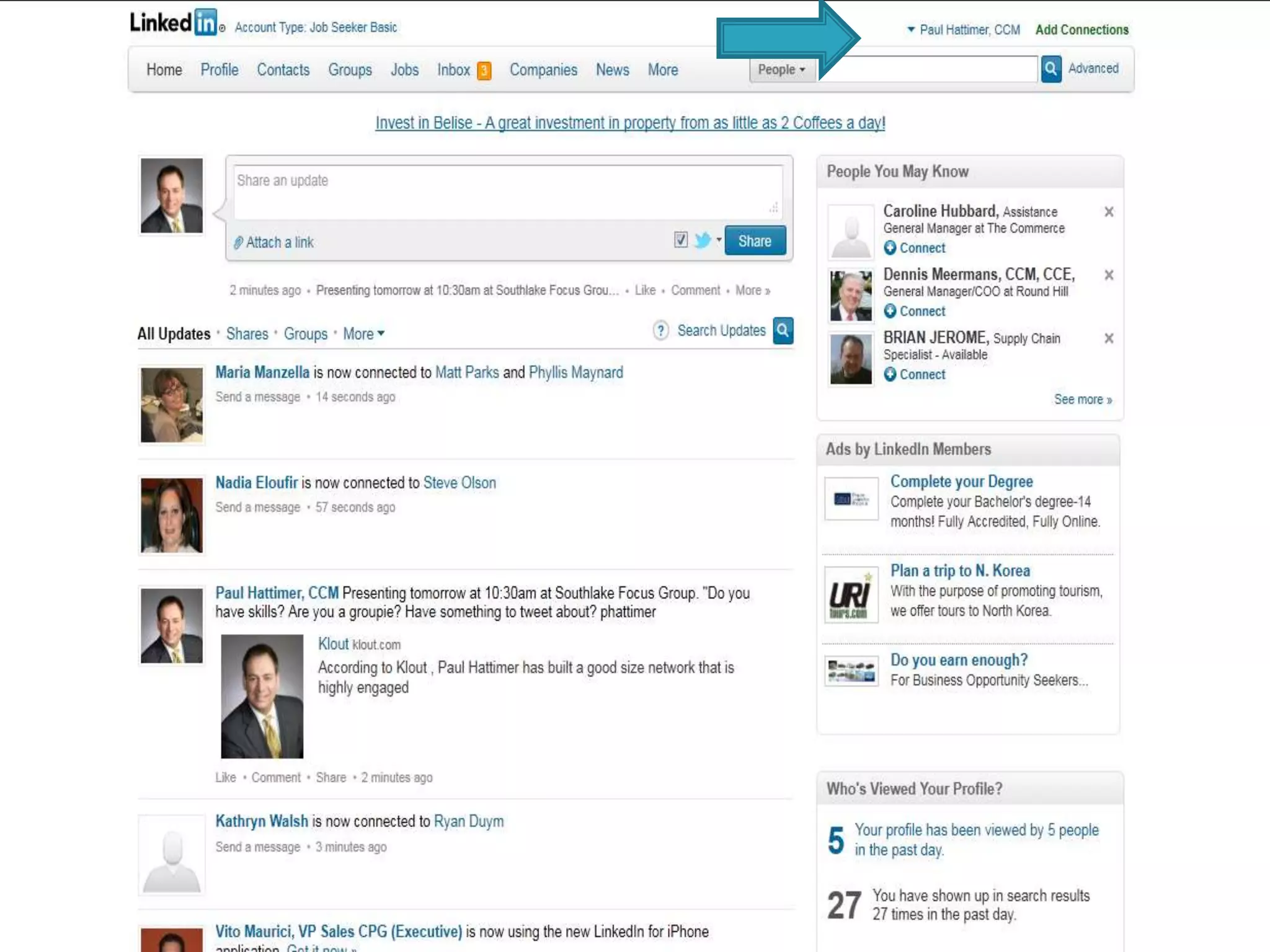Click the question mark help icon
This screenshot has width=1270, height=952.
point(661,330)
